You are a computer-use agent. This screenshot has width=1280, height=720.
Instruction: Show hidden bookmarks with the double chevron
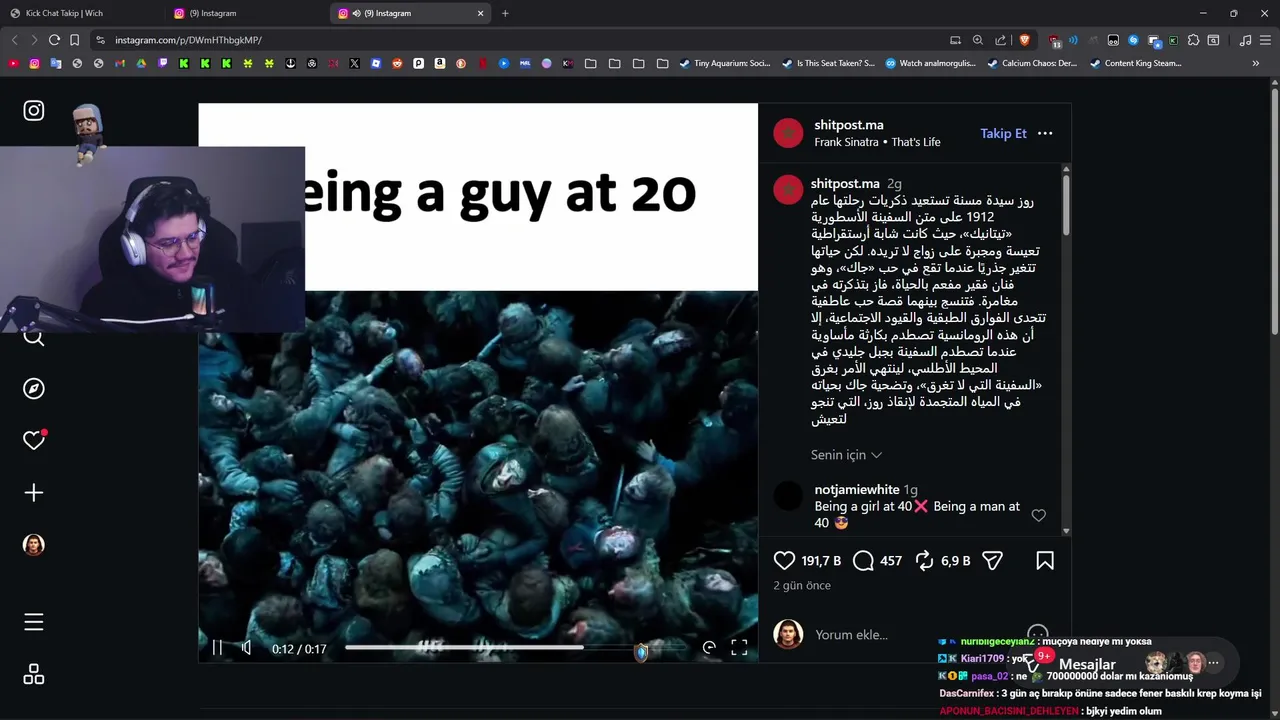(x=1256, y=63)
